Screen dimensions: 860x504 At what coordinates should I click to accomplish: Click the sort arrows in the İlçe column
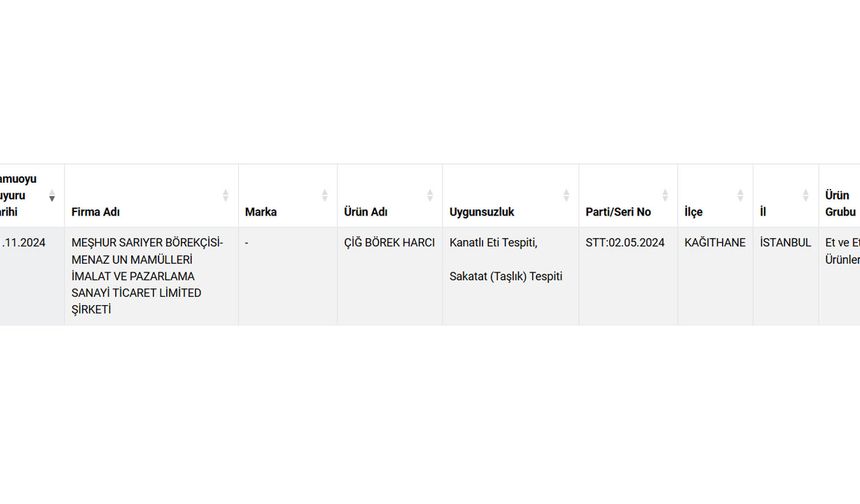point(740,196)
